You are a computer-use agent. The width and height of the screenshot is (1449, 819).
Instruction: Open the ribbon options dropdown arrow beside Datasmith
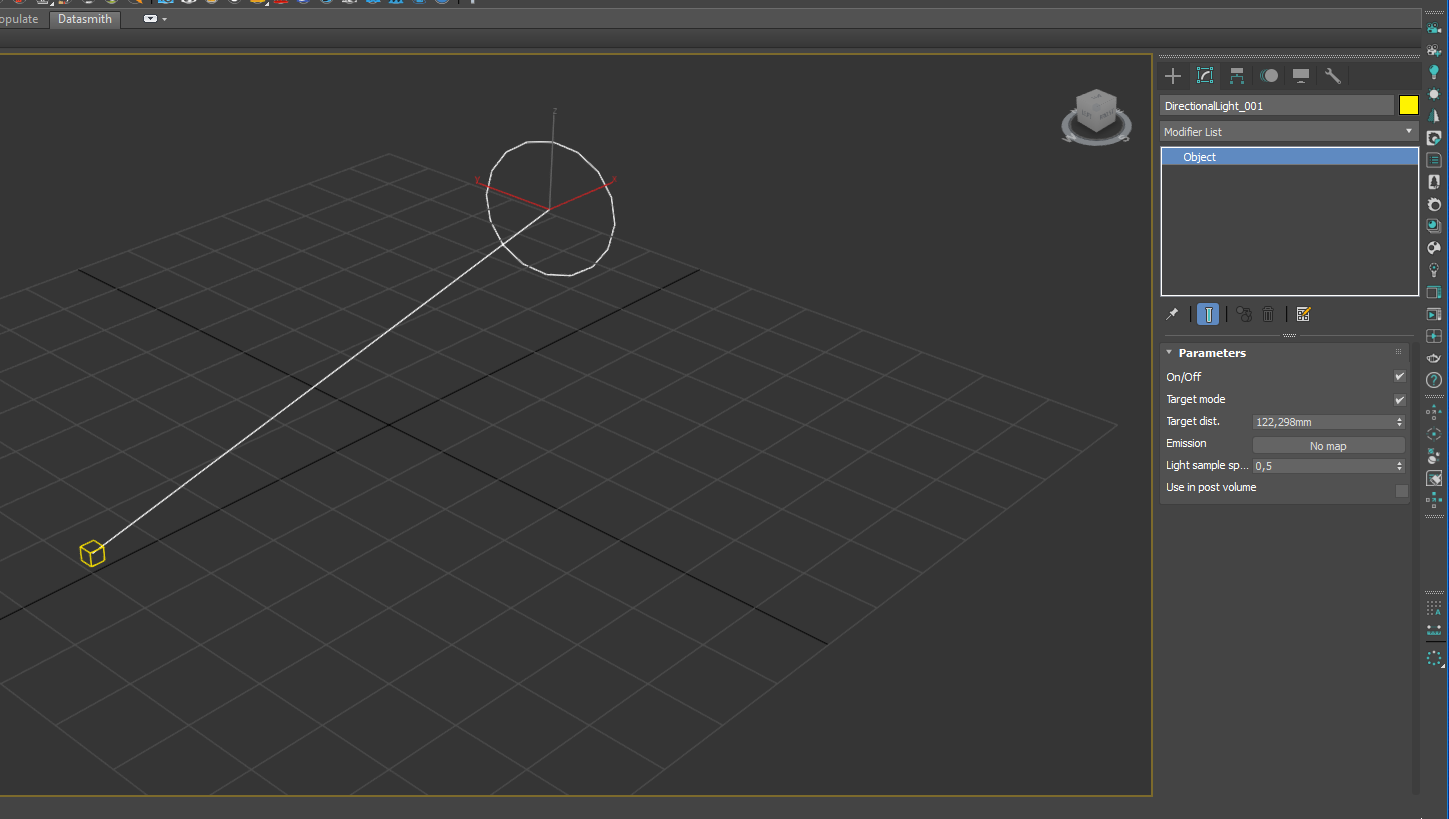pyautogui.click(x=164, y=19)
